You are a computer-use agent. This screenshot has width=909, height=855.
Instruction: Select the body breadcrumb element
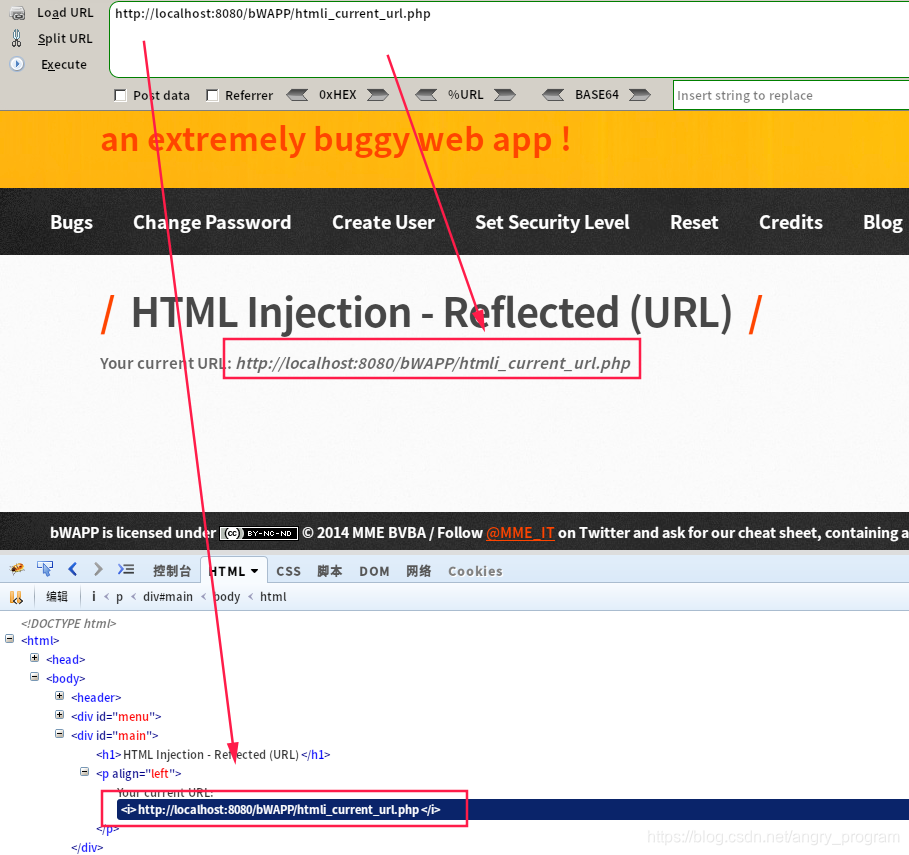227,596
